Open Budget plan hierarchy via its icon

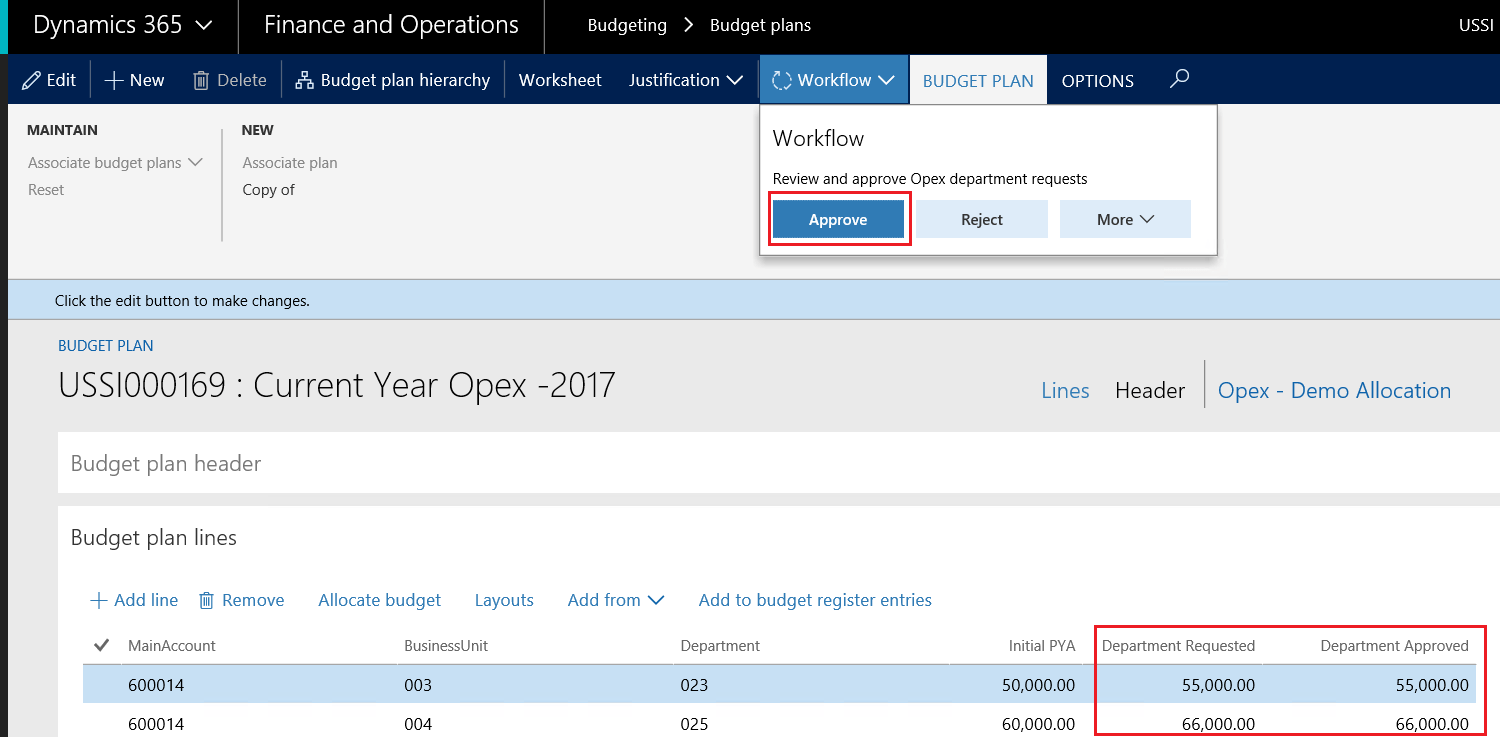pos(302,79)
